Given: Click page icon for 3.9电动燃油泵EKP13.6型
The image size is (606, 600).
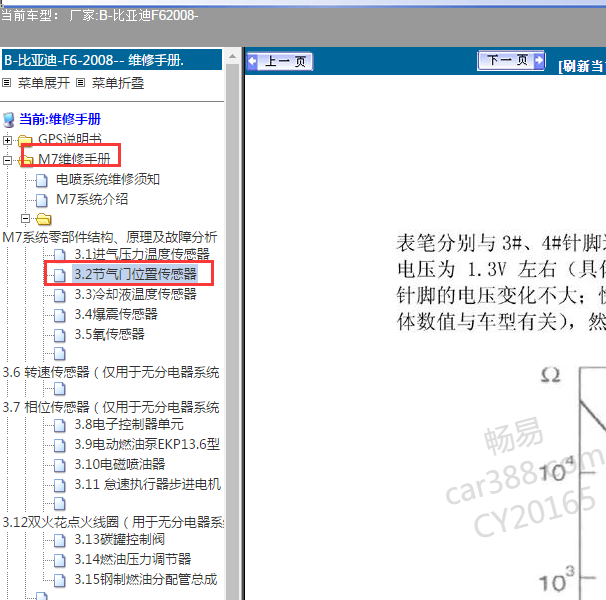Looking at the screenshot, I should pyautogui.click(x=60, y=446).
